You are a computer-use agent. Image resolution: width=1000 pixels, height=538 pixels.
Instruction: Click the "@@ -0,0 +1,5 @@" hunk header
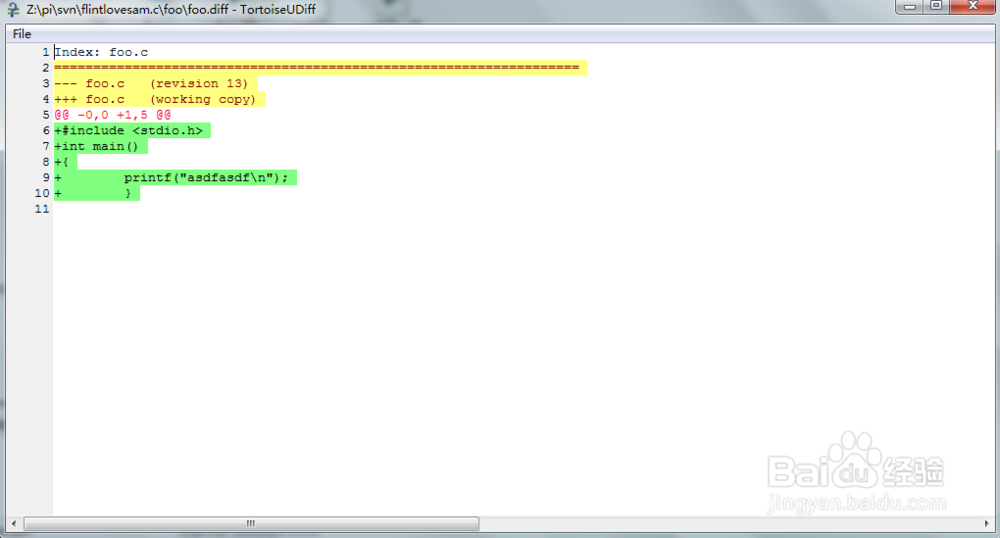[x=113, y=115]
